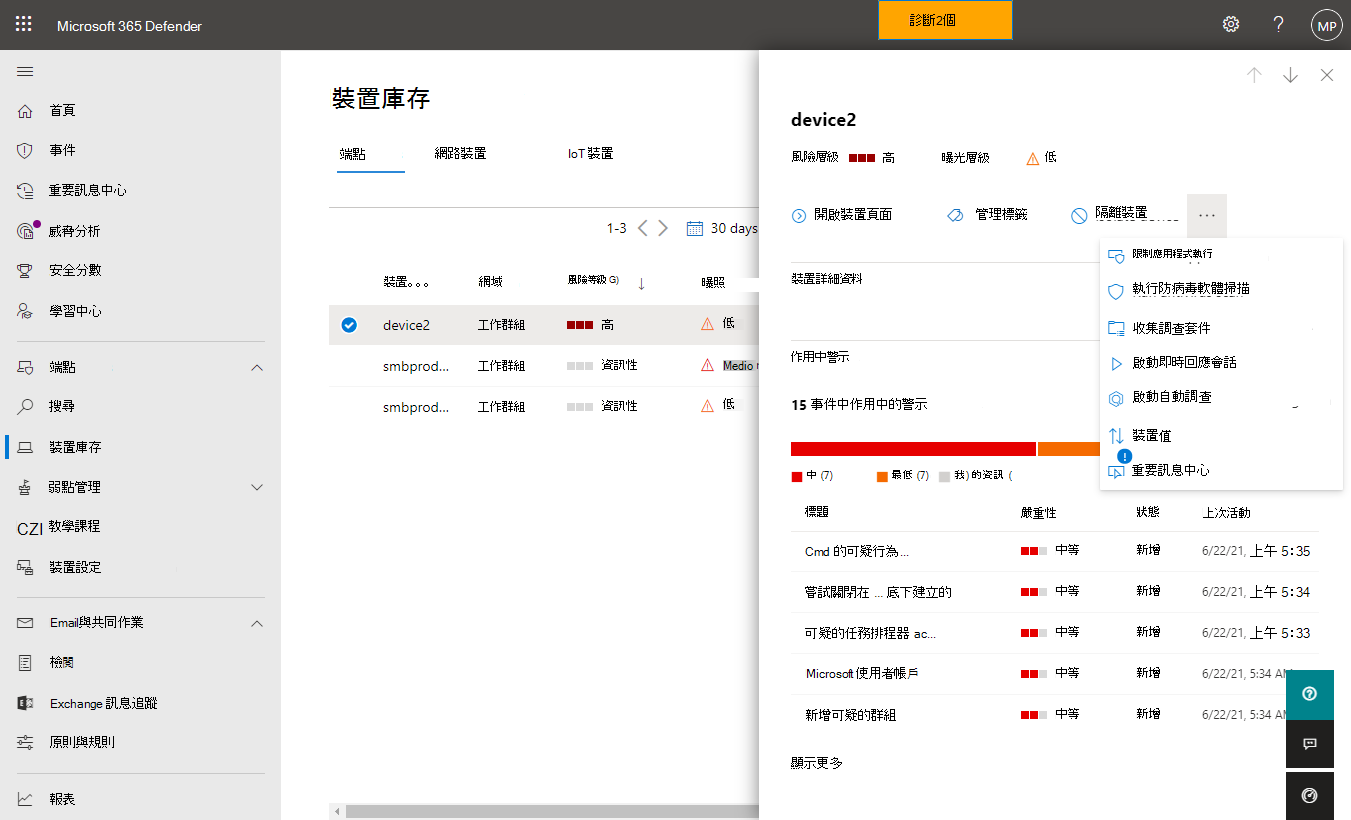Go to previous page arrow

coord(644,228)
